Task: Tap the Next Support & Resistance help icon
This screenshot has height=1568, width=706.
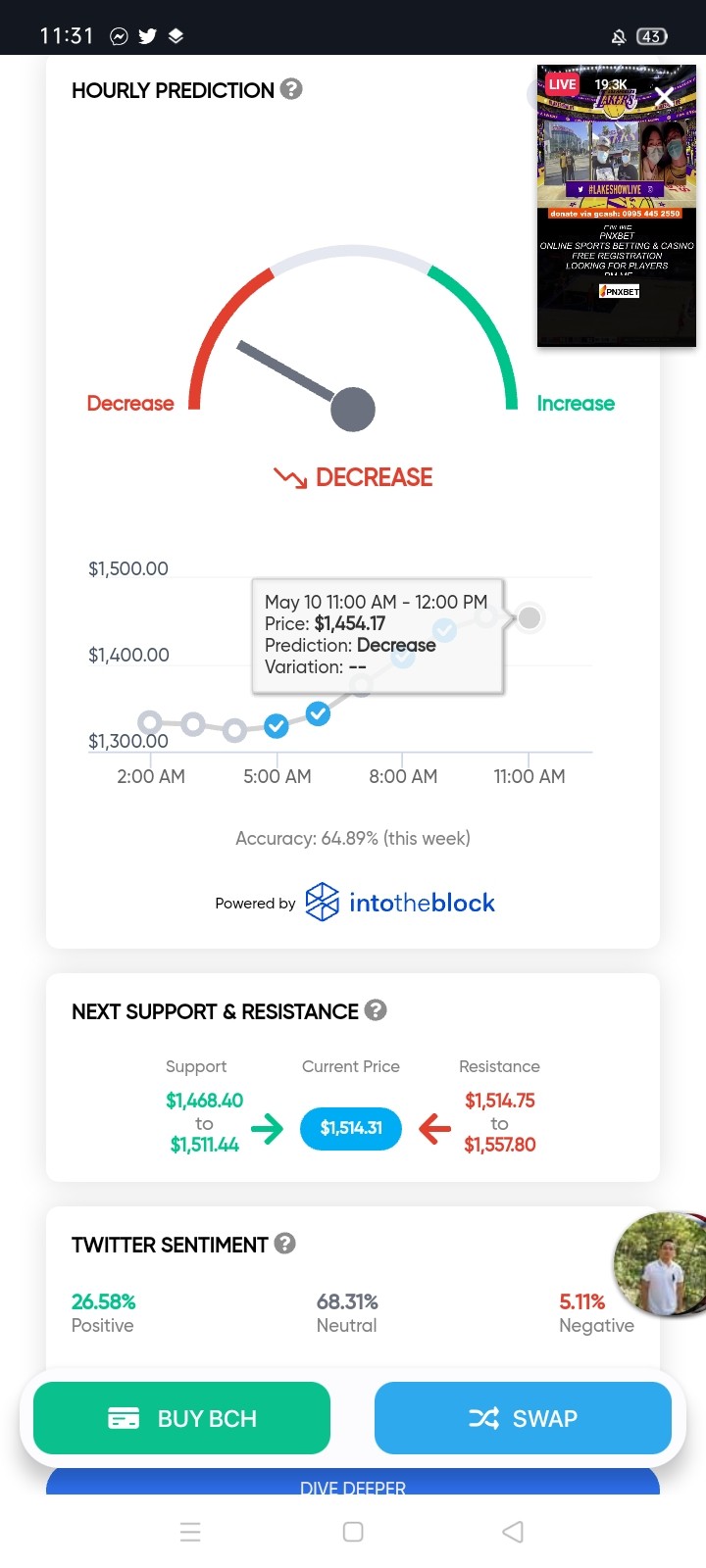Action: pyautogui.click(x=376, y=1009)
